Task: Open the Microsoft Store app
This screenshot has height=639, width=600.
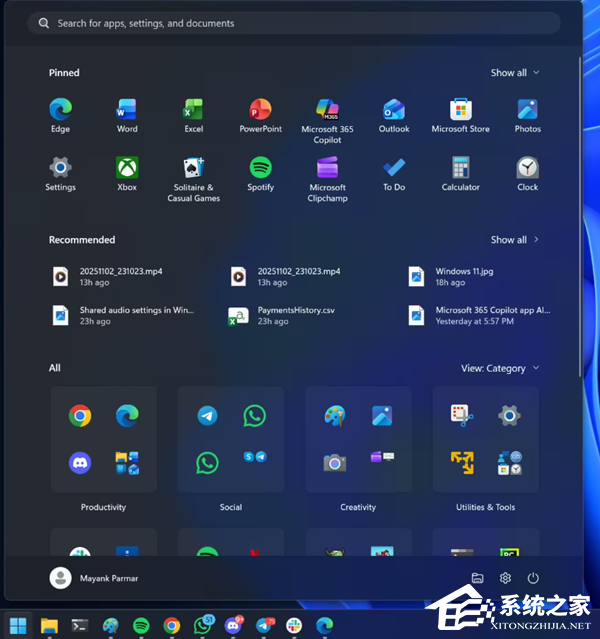Action: (461, 116)
